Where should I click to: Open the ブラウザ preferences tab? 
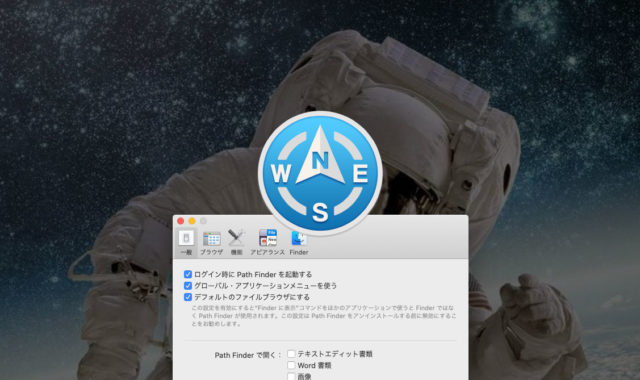pos(211,242)
